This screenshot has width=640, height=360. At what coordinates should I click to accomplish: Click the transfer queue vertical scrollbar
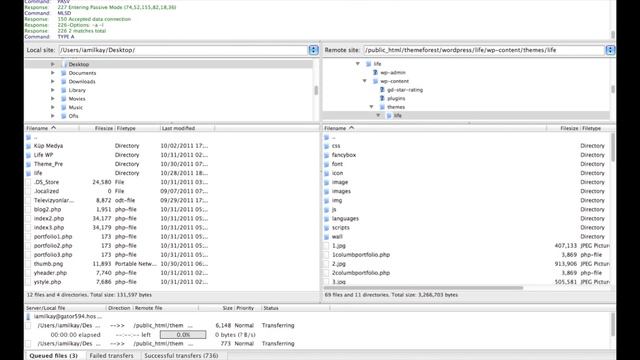[612, 325]
